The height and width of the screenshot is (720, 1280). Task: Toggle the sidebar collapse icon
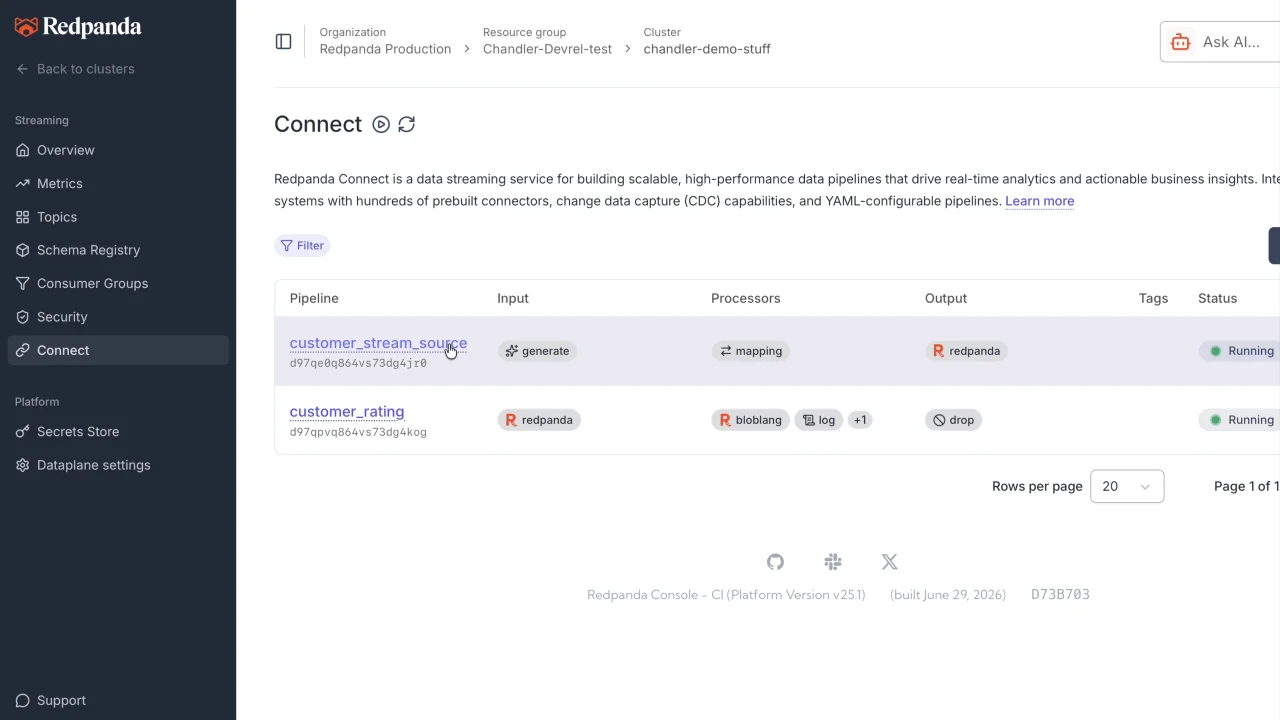(x=283, y=41)
